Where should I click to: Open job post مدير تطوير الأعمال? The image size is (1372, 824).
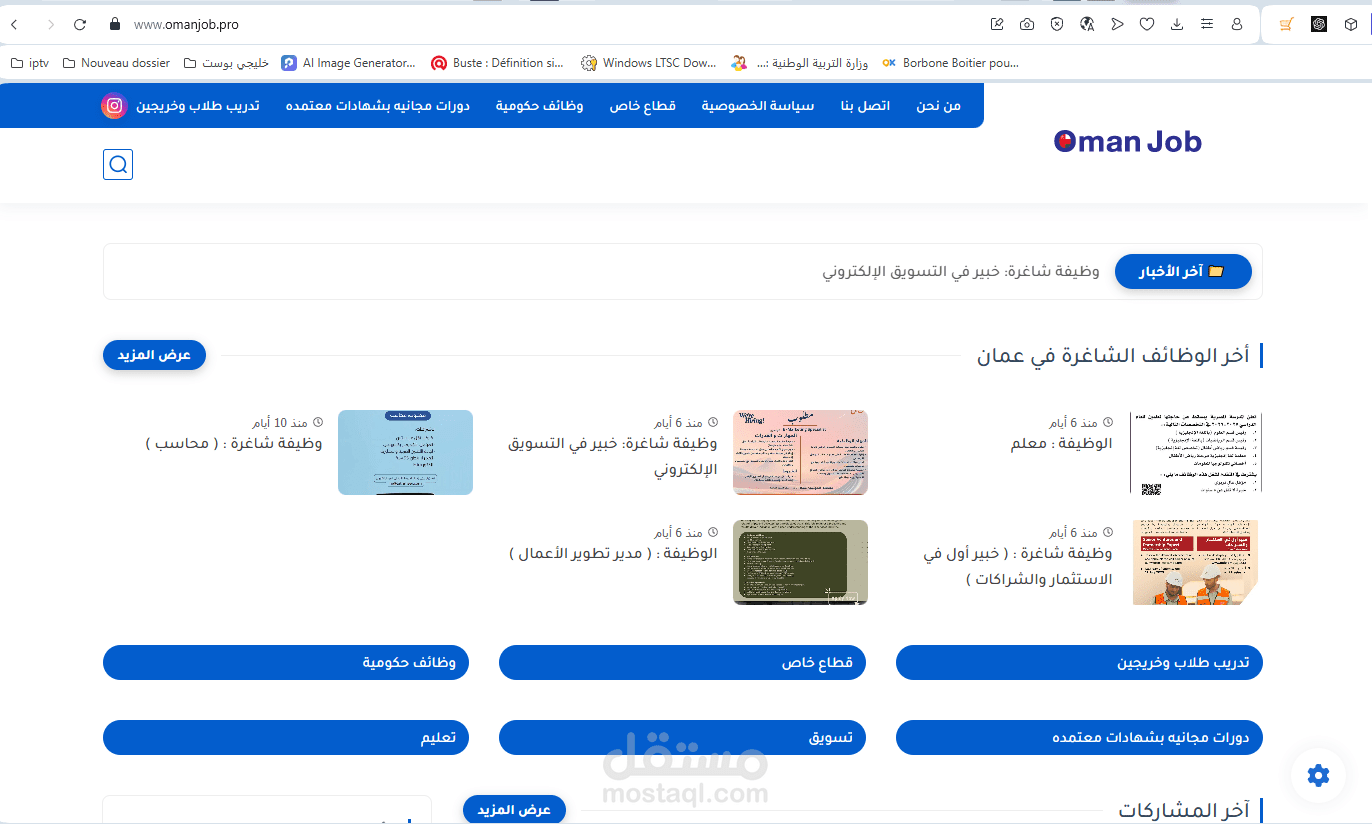pos(613,553)
